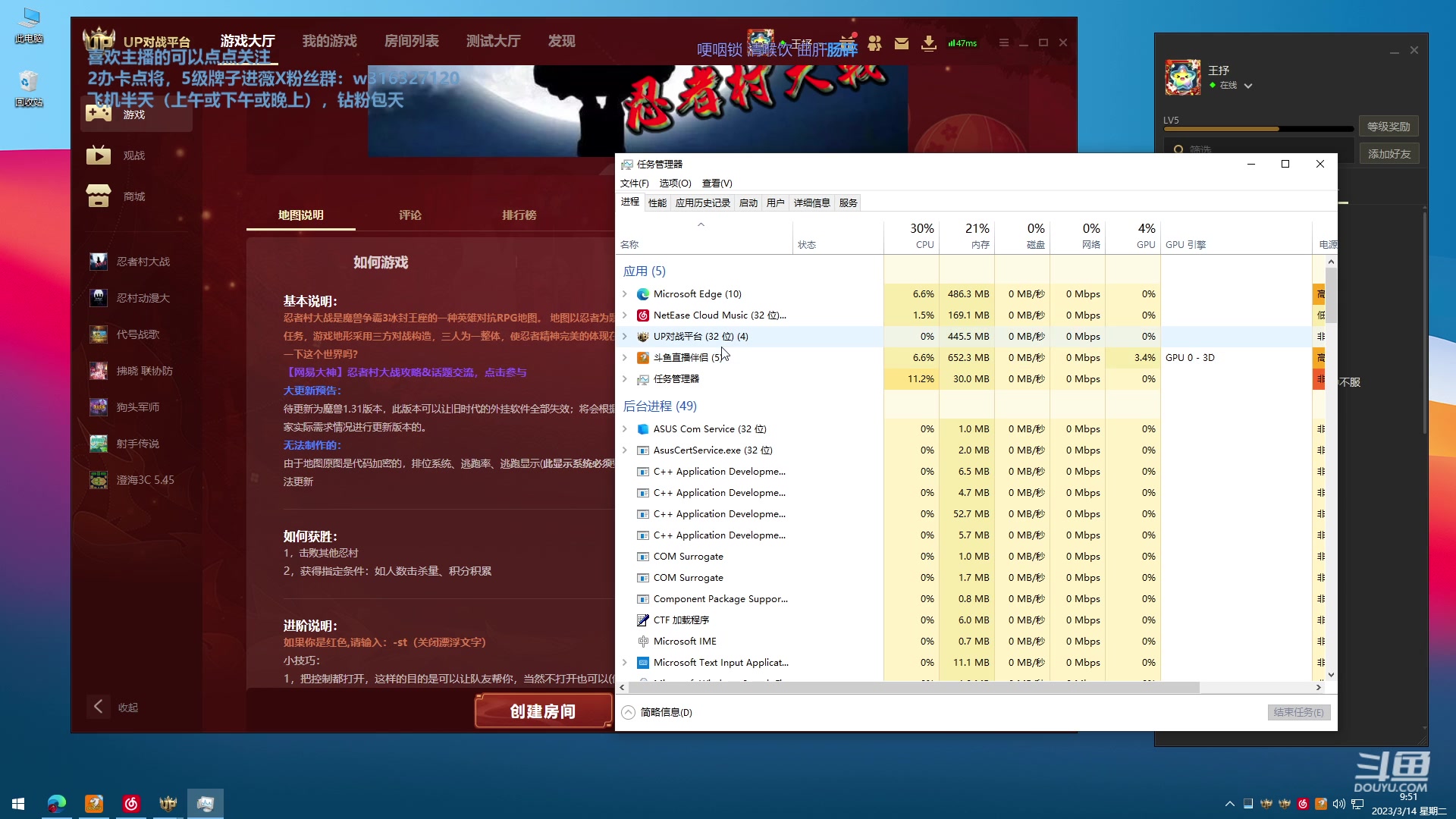Viewport: 1456px width, 819px height.
Task: Click 创建房间 button on game page
Action: 542,711
